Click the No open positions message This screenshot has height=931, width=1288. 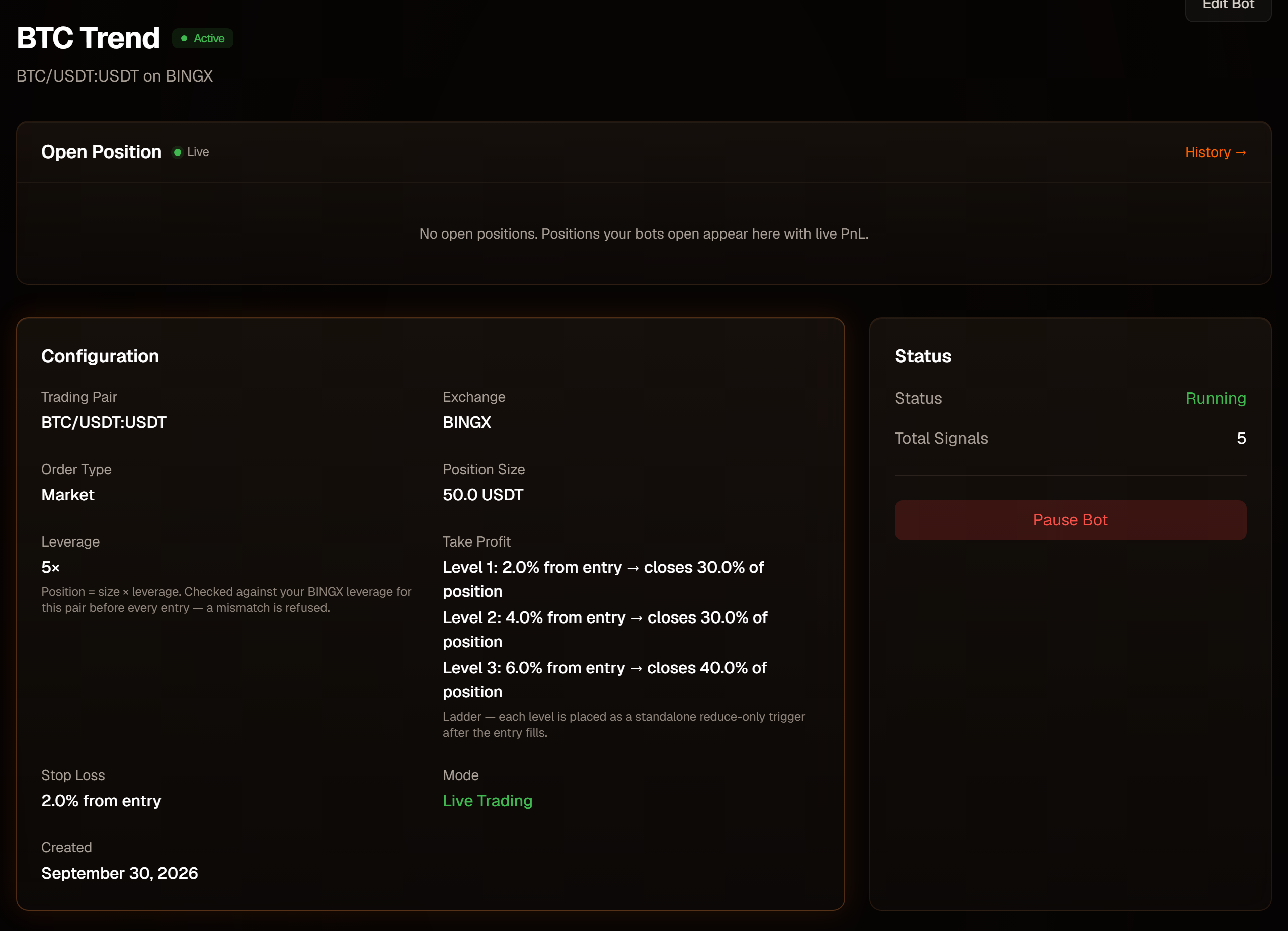pyautogui.click(x=643, y=234)
